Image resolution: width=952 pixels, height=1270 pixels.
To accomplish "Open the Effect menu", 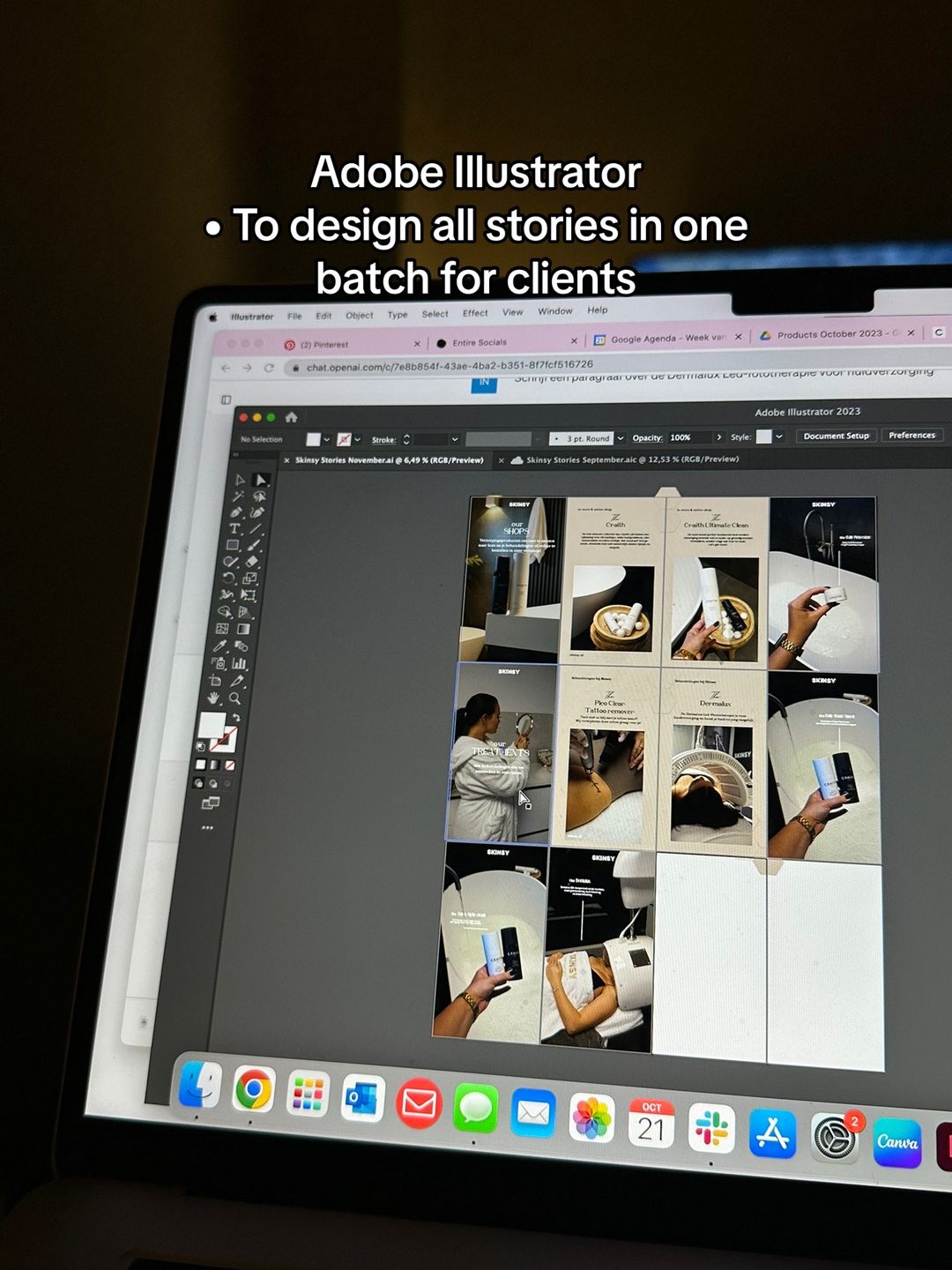I will click(x=475, y=313).
